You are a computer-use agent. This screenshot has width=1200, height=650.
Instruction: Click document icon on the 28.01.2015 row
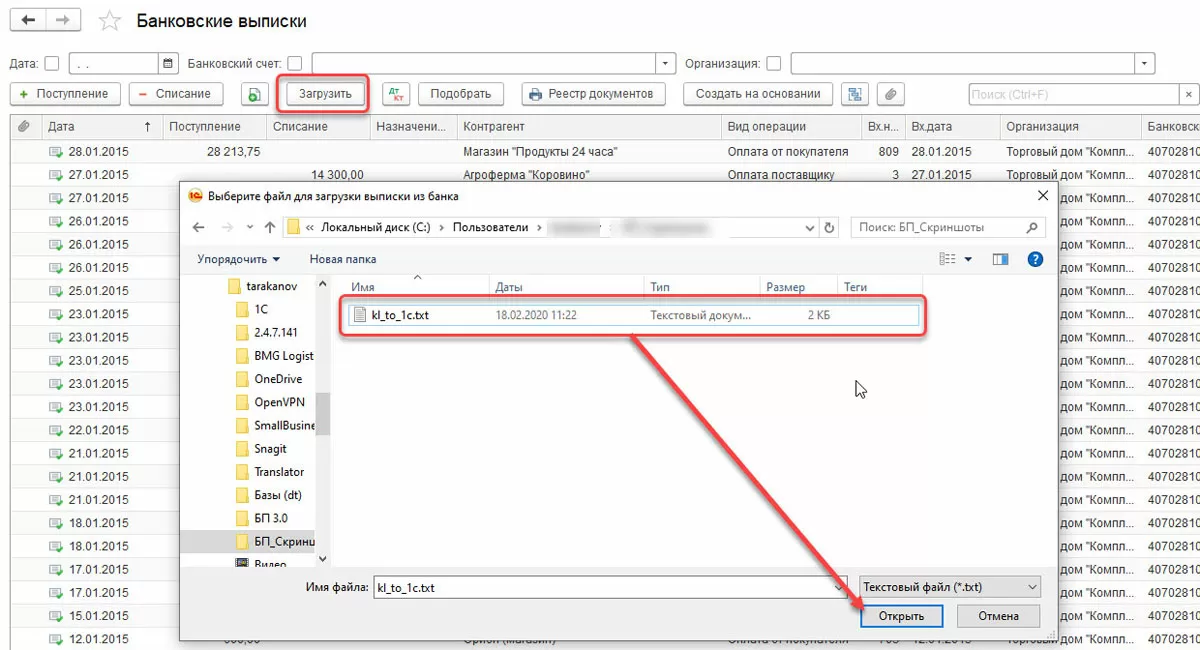tap(56, 152)
